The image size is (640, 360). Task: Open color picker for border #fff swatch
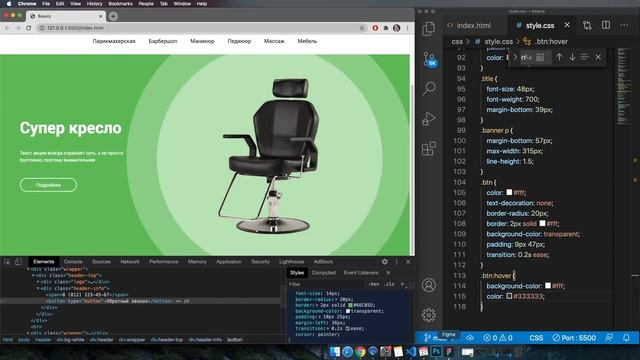tap(542, 223)
